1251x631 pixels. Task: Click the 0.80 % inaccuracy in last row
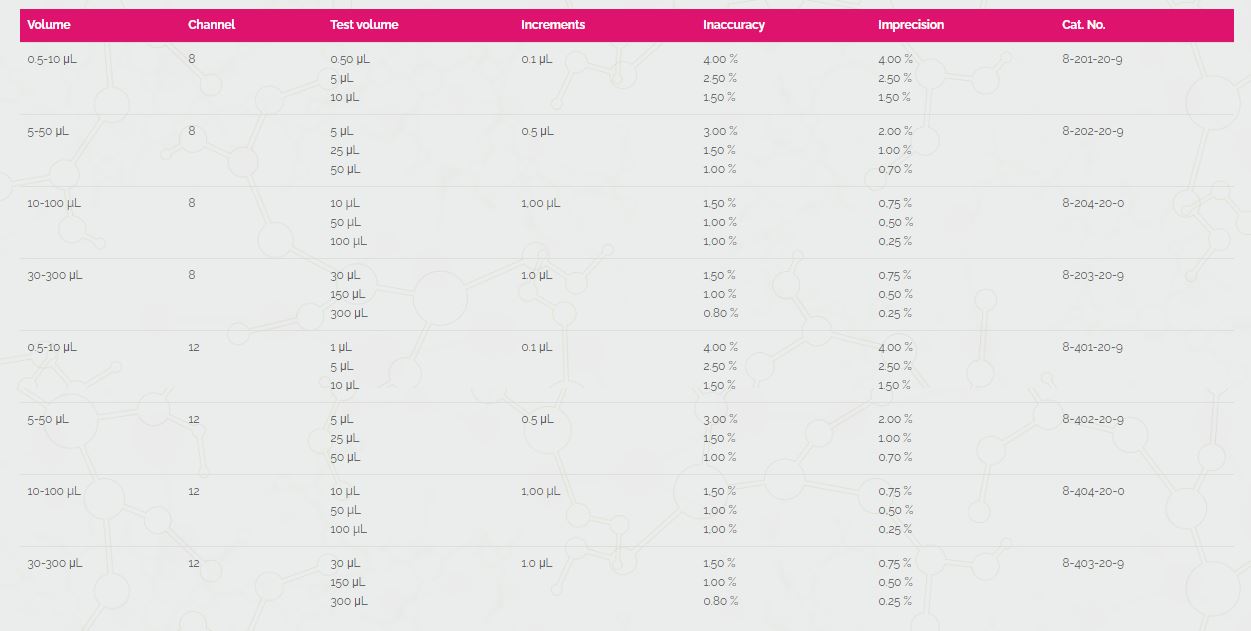click(721, 601)
